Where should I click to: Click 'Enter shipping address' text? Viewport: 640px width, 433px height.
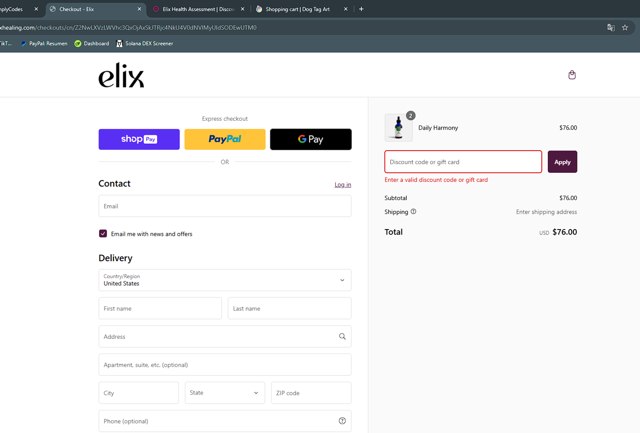546,212
